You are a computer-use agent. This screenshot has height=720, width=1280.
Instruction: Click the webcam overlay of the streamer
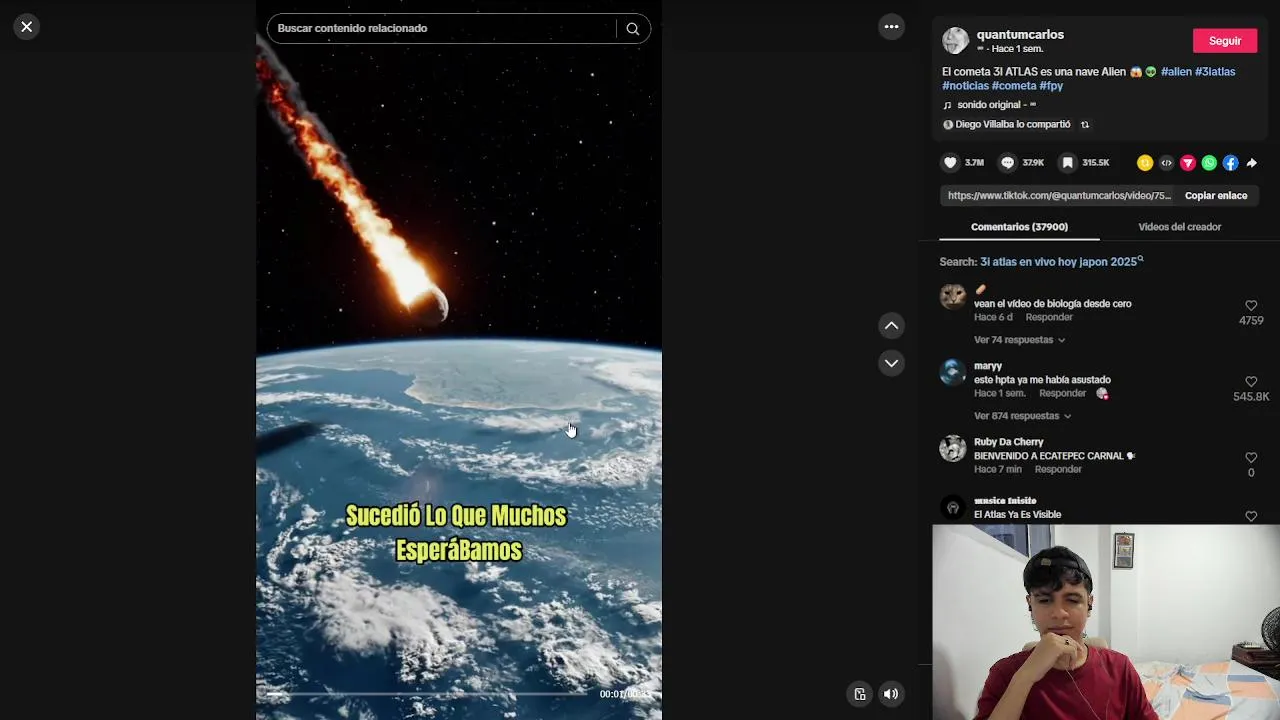pyautogui.click(x=1106, y=622)
